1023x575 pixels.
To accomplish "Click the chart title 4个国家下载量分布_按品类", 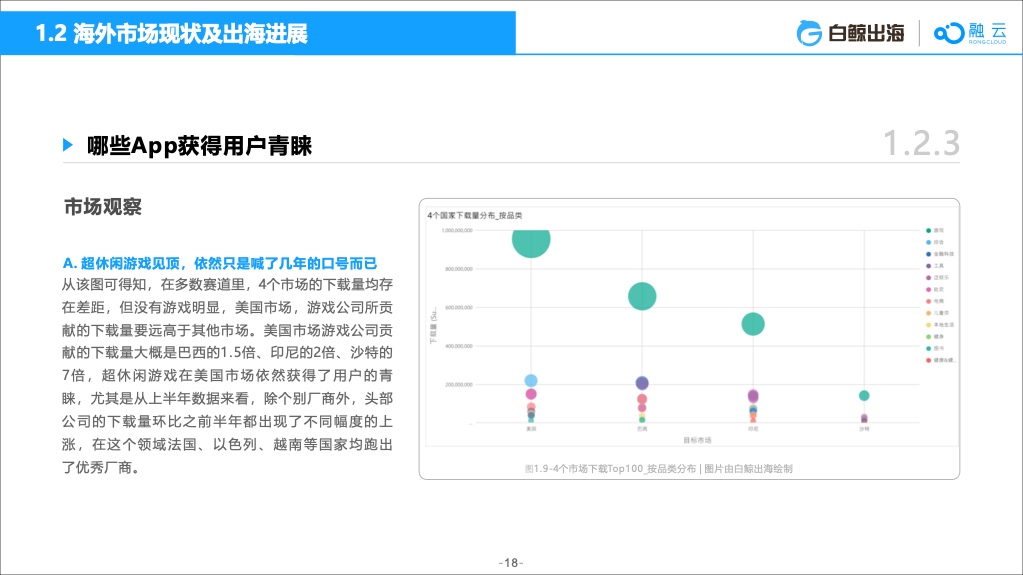I will [x=474, y=215].
